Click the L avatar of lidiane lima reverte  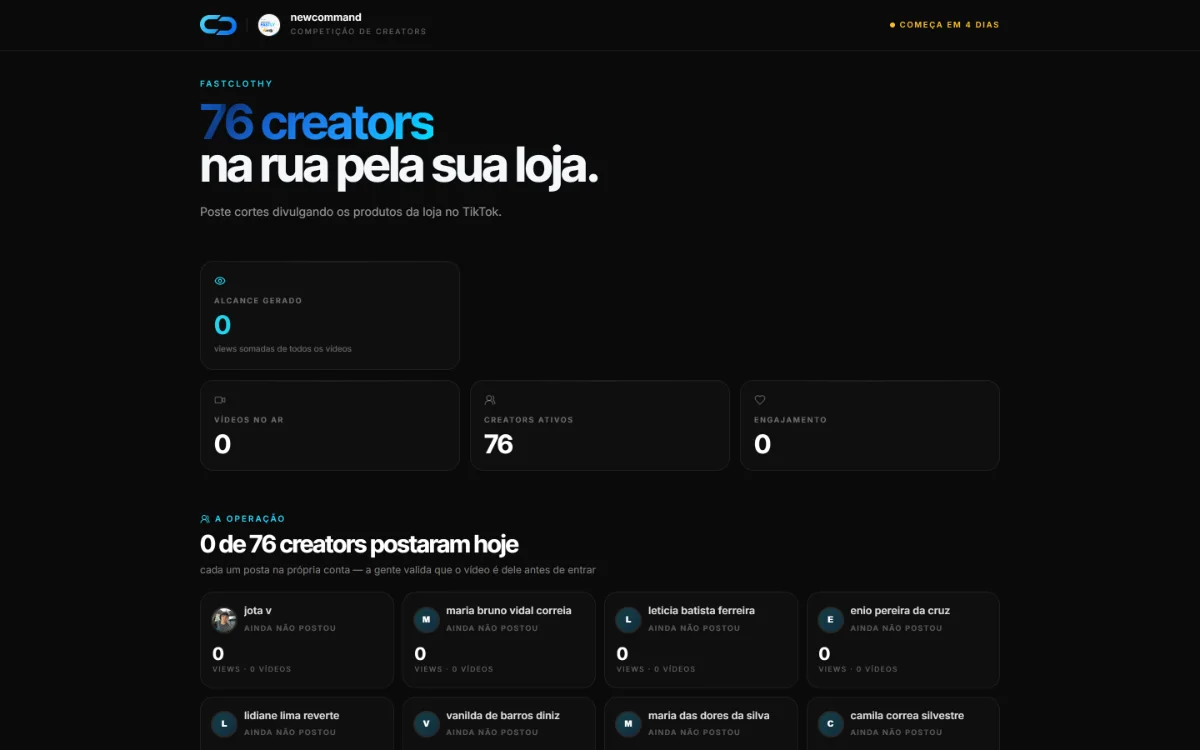click(224, 724)
